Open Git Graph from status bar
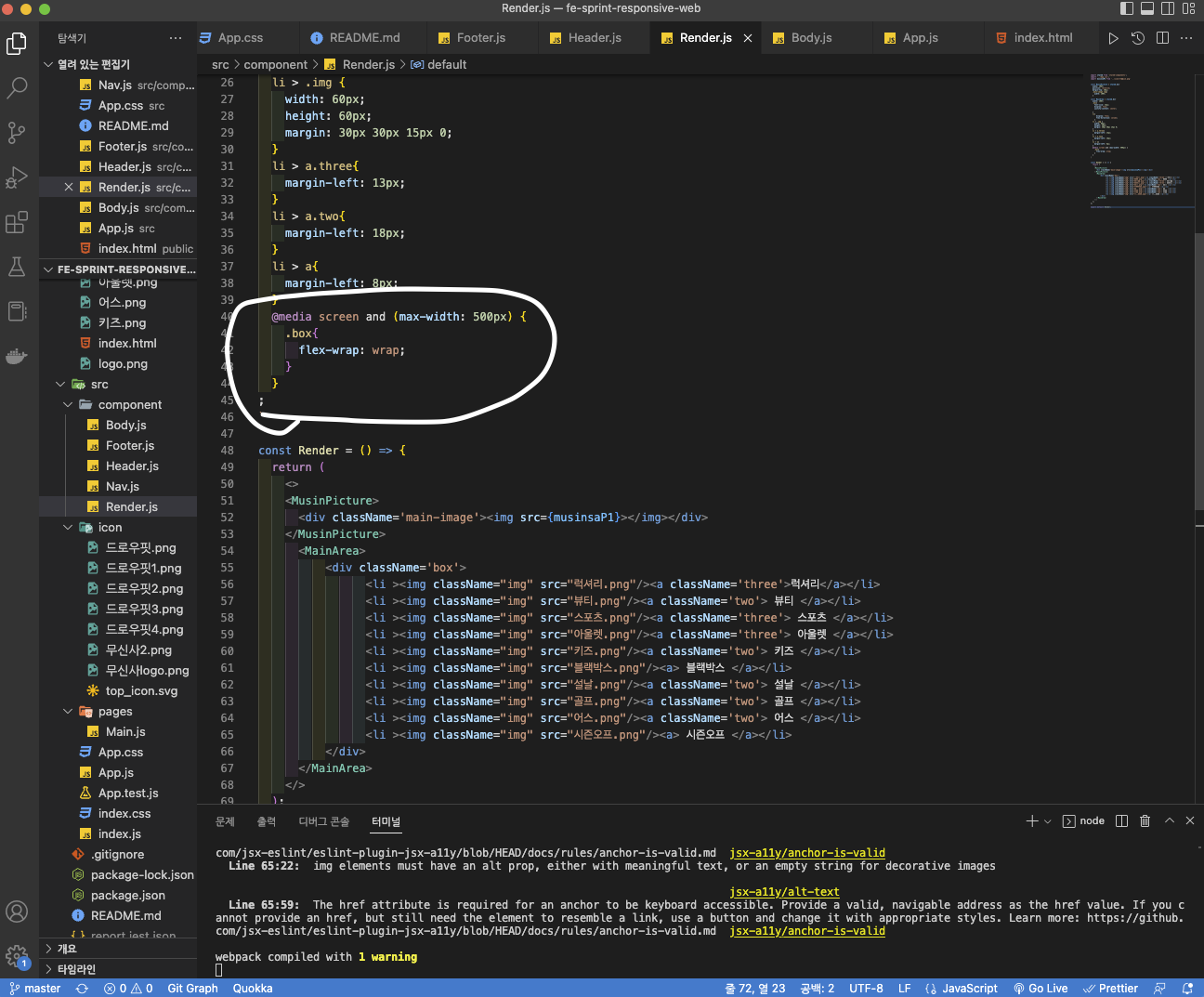 point(192,989)
